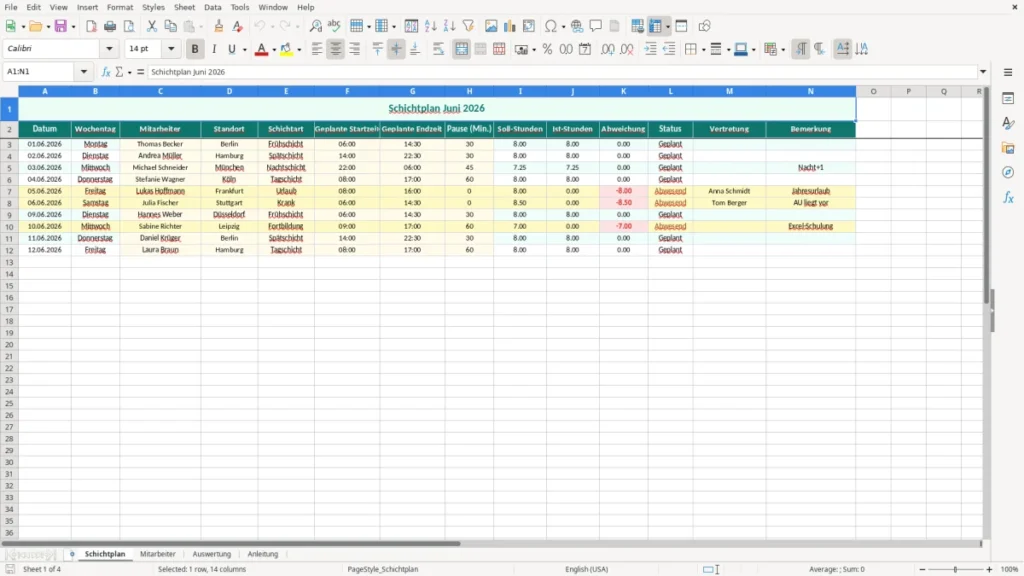Click the zoom in plus button

pyautogui.click(x=989, y=569)
